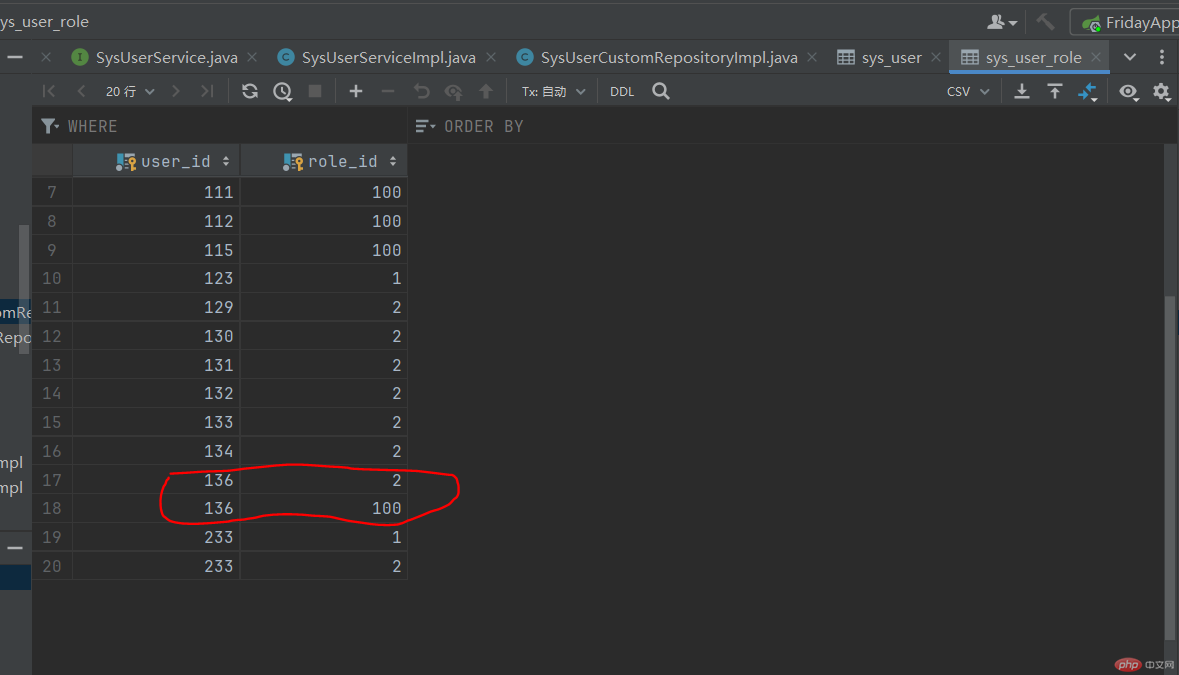Select user_id cell 134

pyautogui.click(x=156, y=451)
